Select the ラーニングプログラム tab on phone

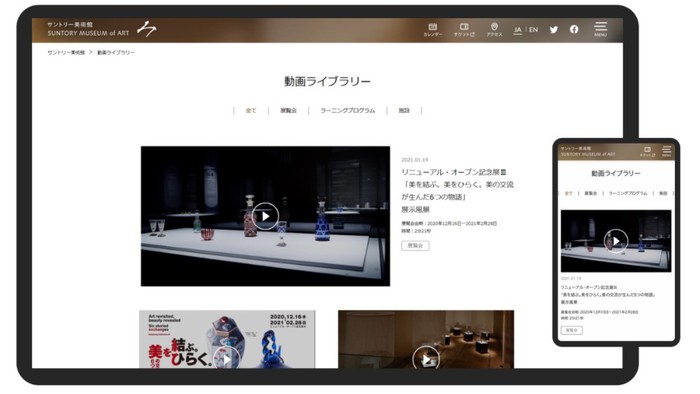pos(628,193)
